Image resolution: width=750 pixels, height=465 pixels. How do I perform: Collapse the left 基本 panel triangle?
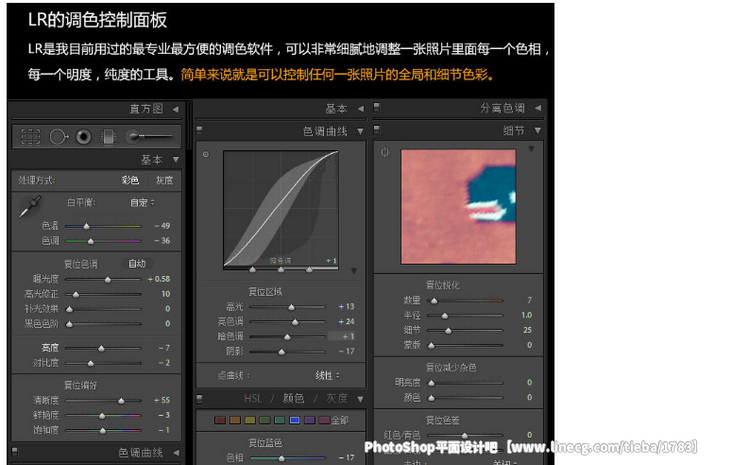pyautogui.click(x=176, y=159)
